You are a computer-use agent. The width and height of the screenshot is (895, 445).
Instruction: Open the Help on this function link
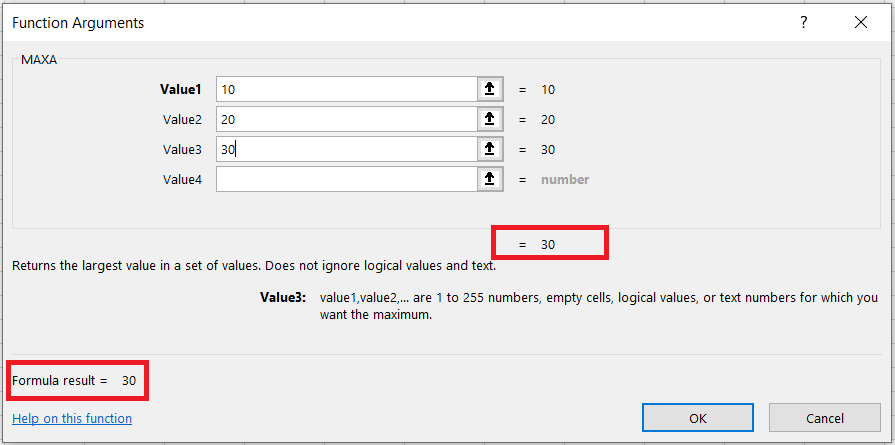tap(72, 418)
